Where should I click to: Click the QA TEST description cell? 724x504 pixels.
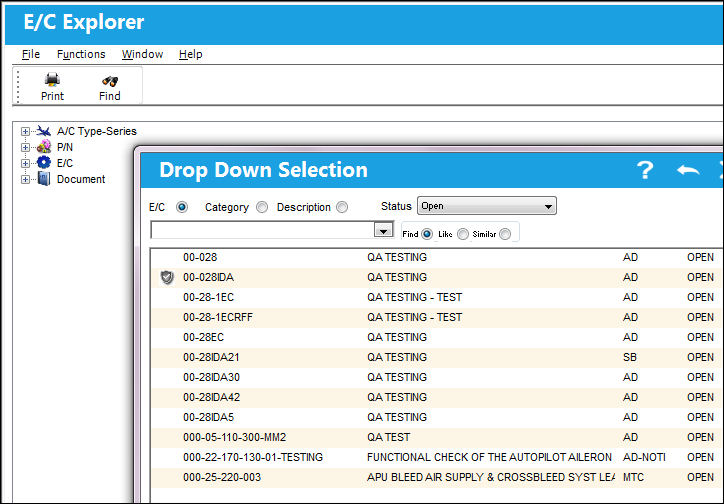[x=389, y=438]
